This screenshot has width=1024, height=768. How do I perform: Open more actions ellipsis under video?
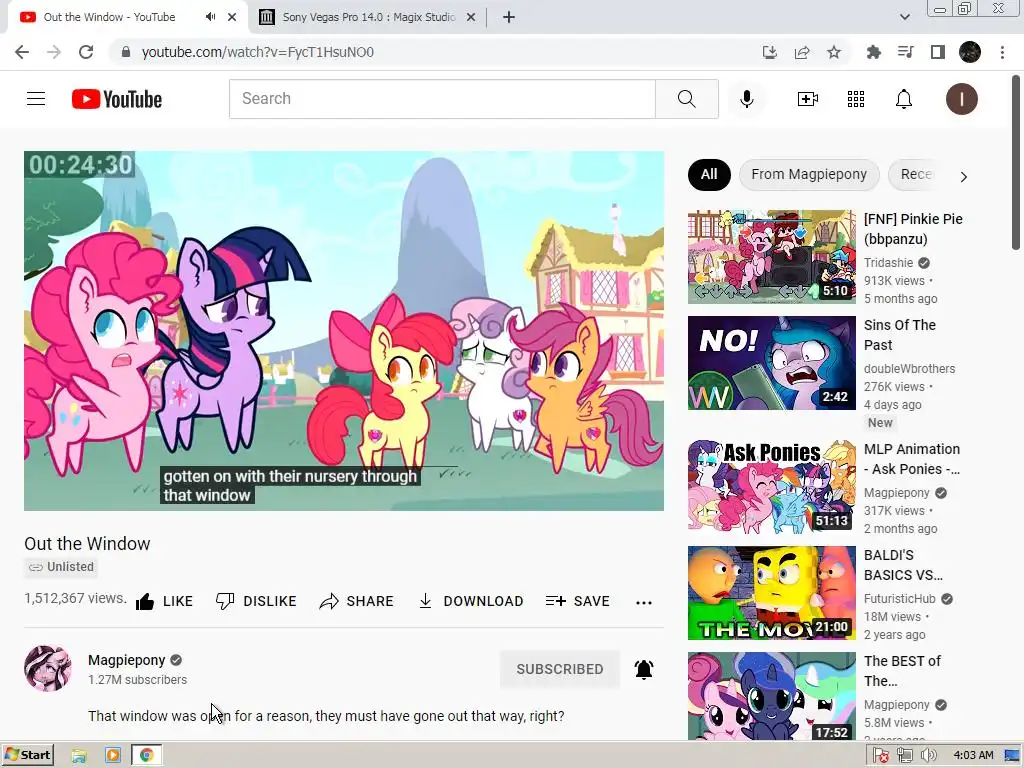(x=644, y=602)
